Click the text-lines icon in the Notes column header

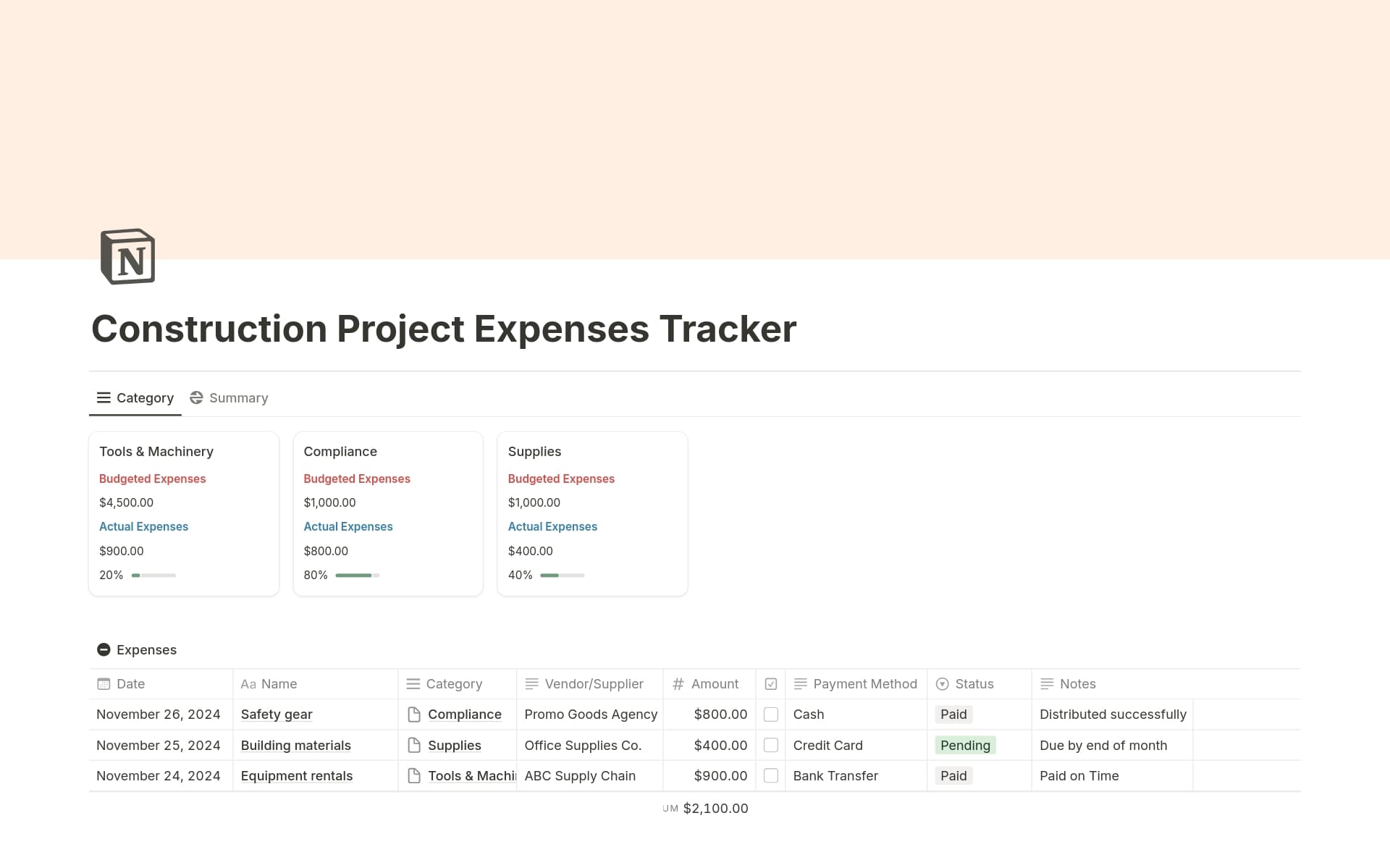point(1047,683)
